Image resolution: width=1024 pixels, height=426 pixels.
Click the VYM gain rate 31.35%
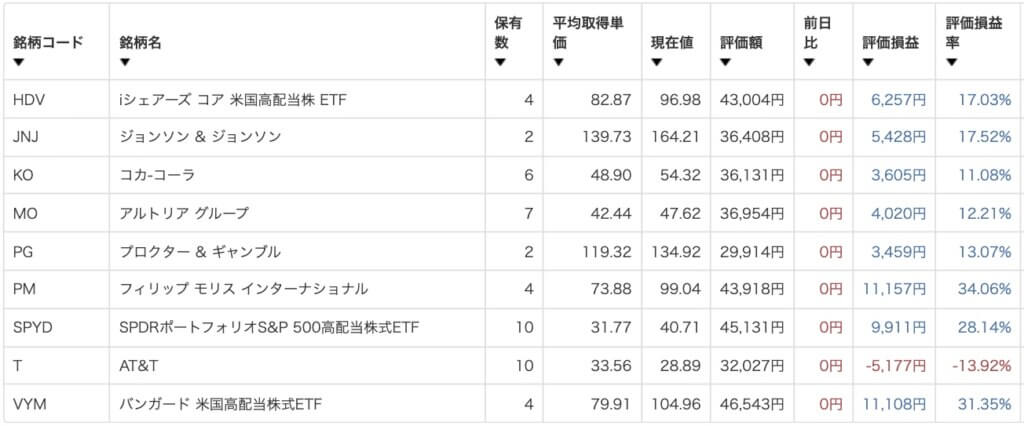pyautogui.click(x=985, y=404)
